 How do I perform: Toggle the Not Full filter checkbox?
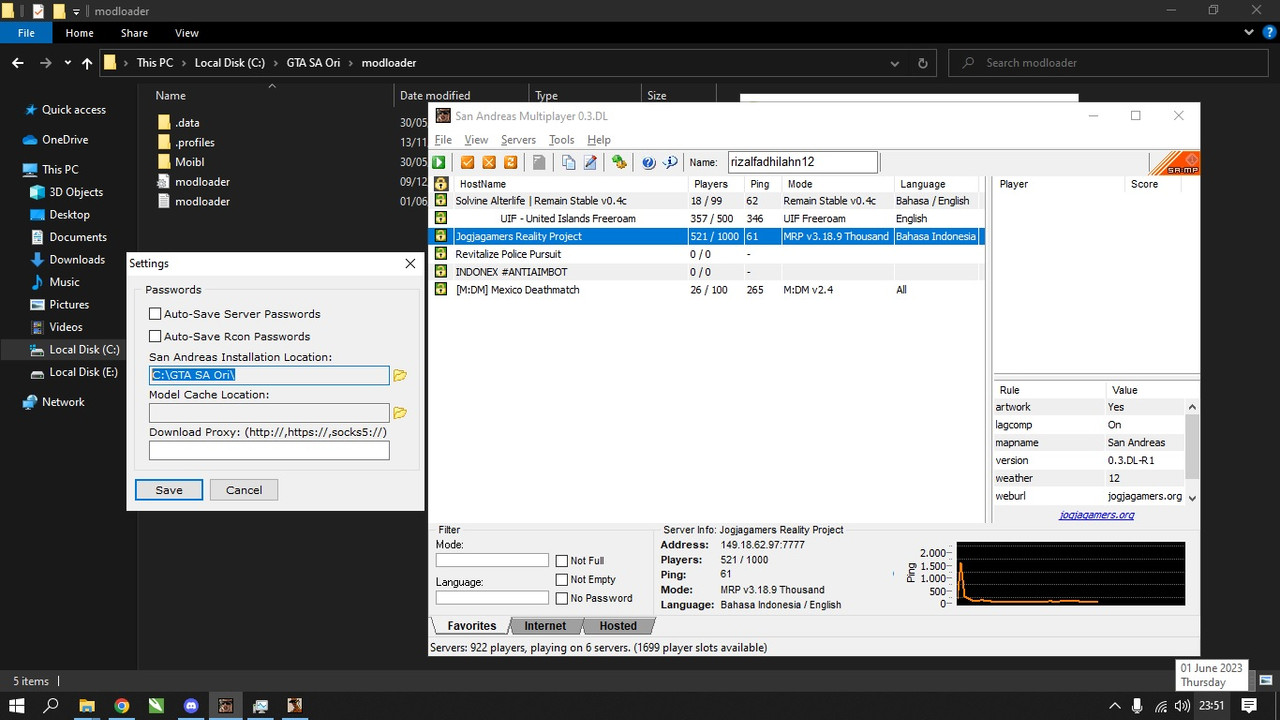click(562, 561)
